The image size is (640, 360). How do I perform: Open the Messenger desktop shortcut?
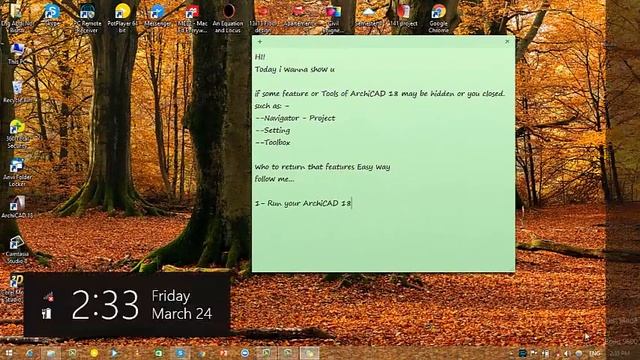(x=158, y=15)
